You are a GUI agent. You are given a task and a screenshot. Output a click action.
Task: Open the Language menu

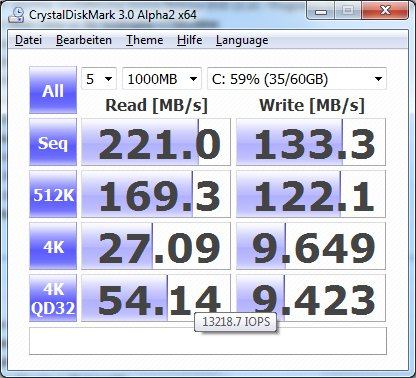242,40
